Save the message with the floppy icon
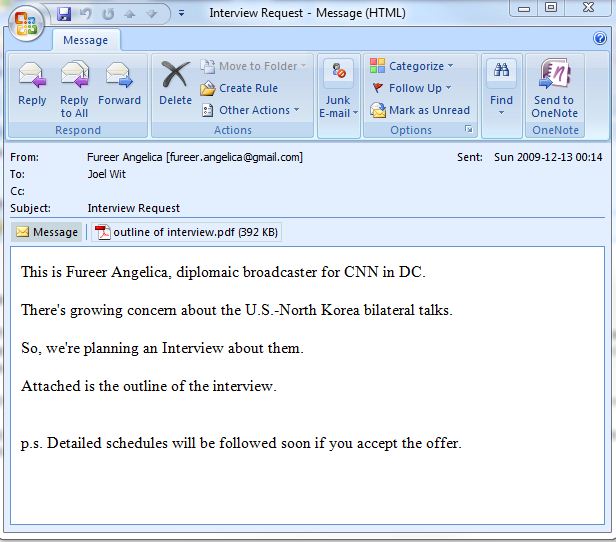Screen dimensions: 616x542 [x=64, y=14]
